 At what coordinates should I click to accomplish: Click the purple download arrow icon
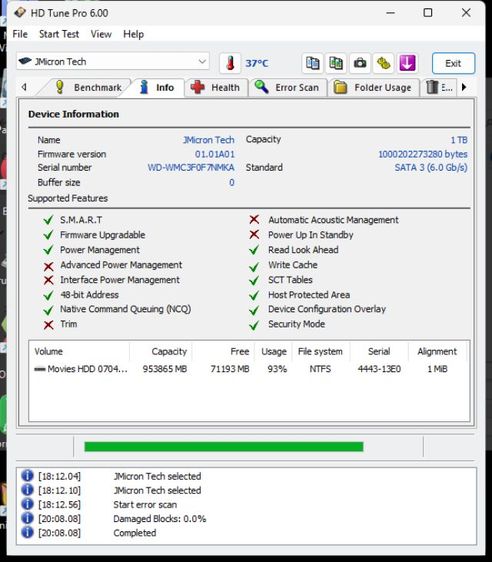coord(407,63)
